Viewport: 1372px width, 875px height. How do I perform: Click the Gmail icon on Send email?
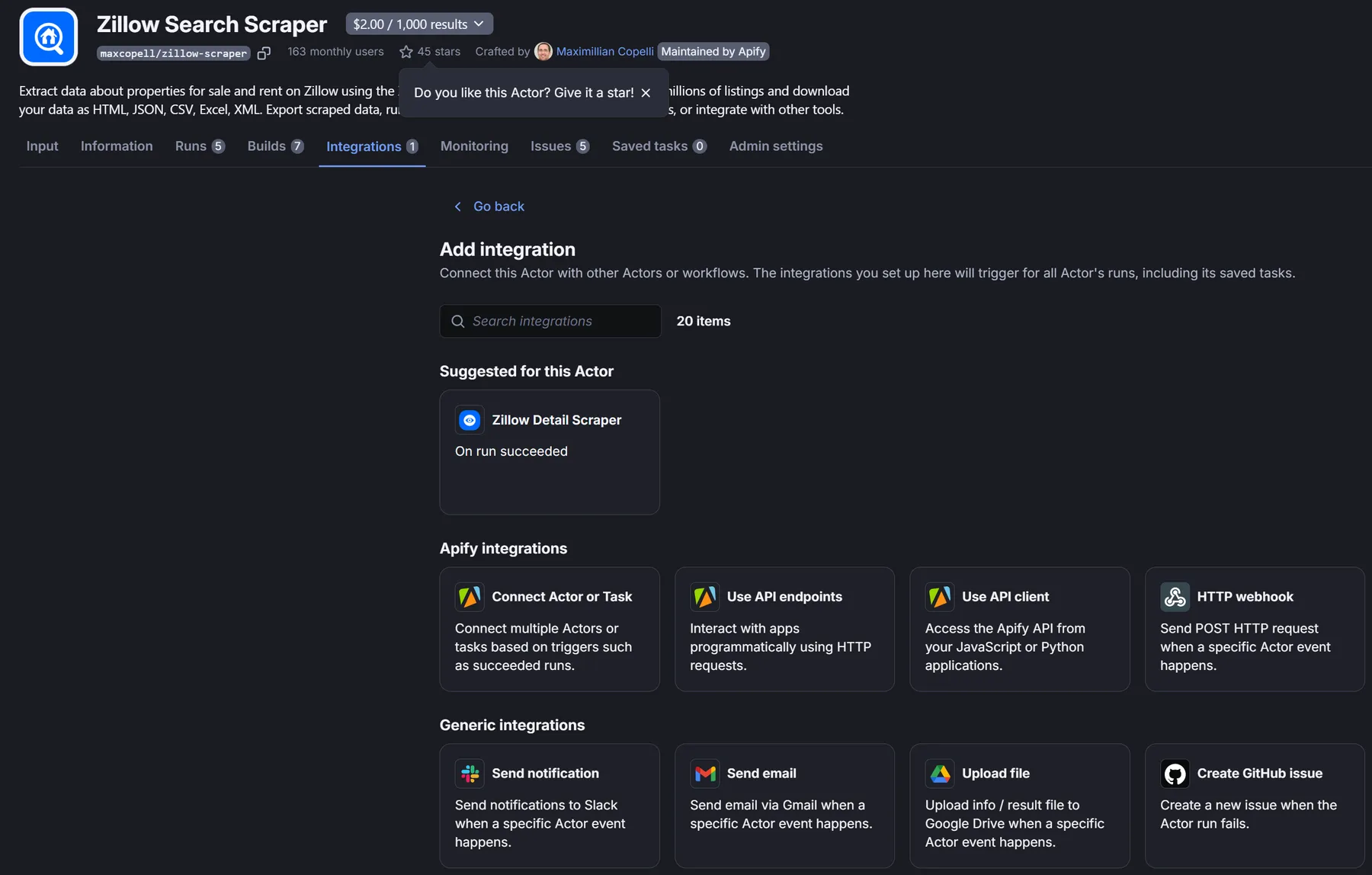point(704,774)
